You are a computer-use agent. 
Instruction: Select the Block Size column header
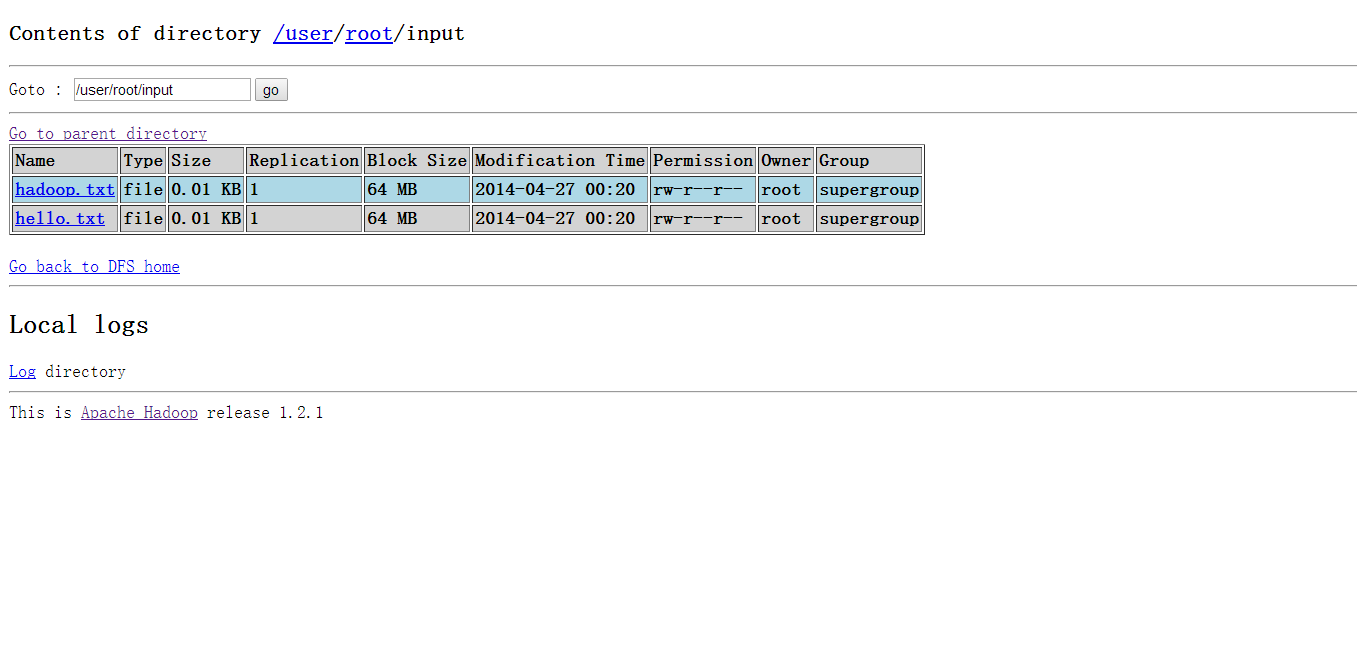point(416,161)
